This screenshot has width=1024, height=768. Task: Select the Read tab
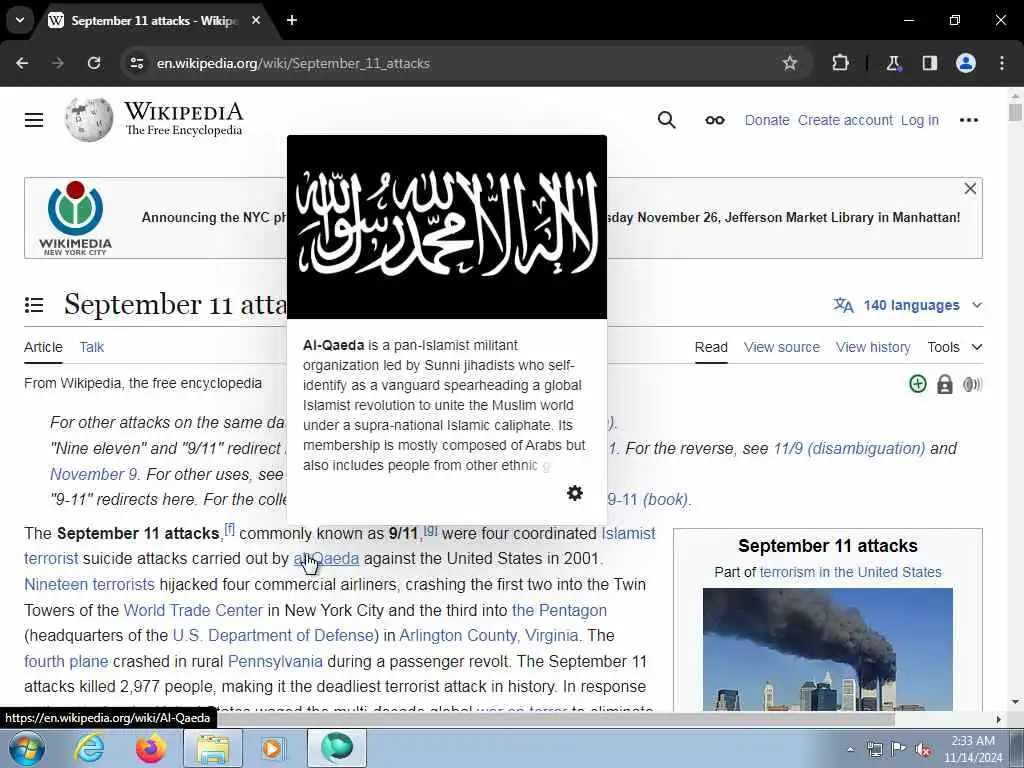coord(711,347)
